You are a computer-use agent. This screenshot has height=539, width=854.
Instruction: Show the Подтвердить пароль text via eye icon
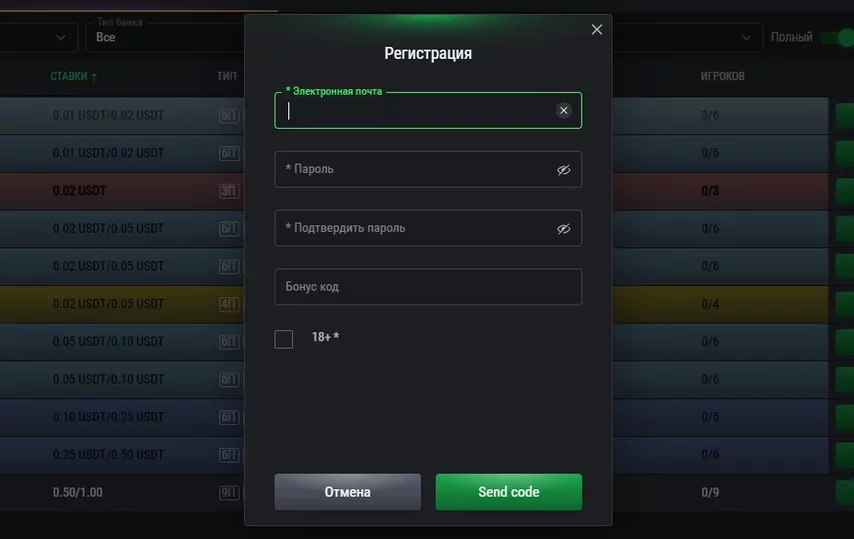click(564, 229)
